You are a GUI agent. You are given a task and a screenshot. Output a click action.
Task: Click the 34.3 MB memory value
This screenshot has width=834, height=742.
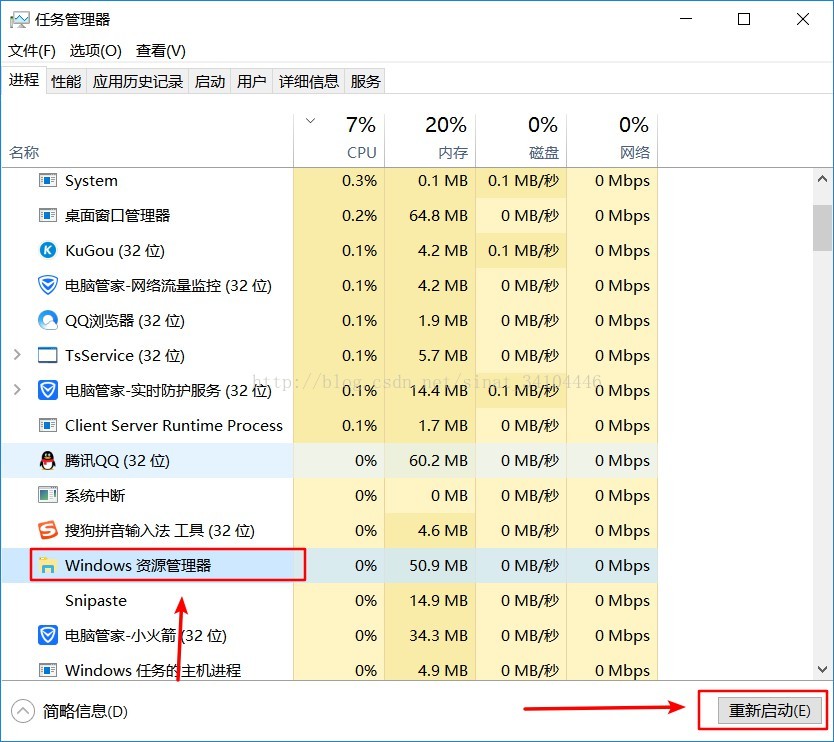[x=438, y=636]
